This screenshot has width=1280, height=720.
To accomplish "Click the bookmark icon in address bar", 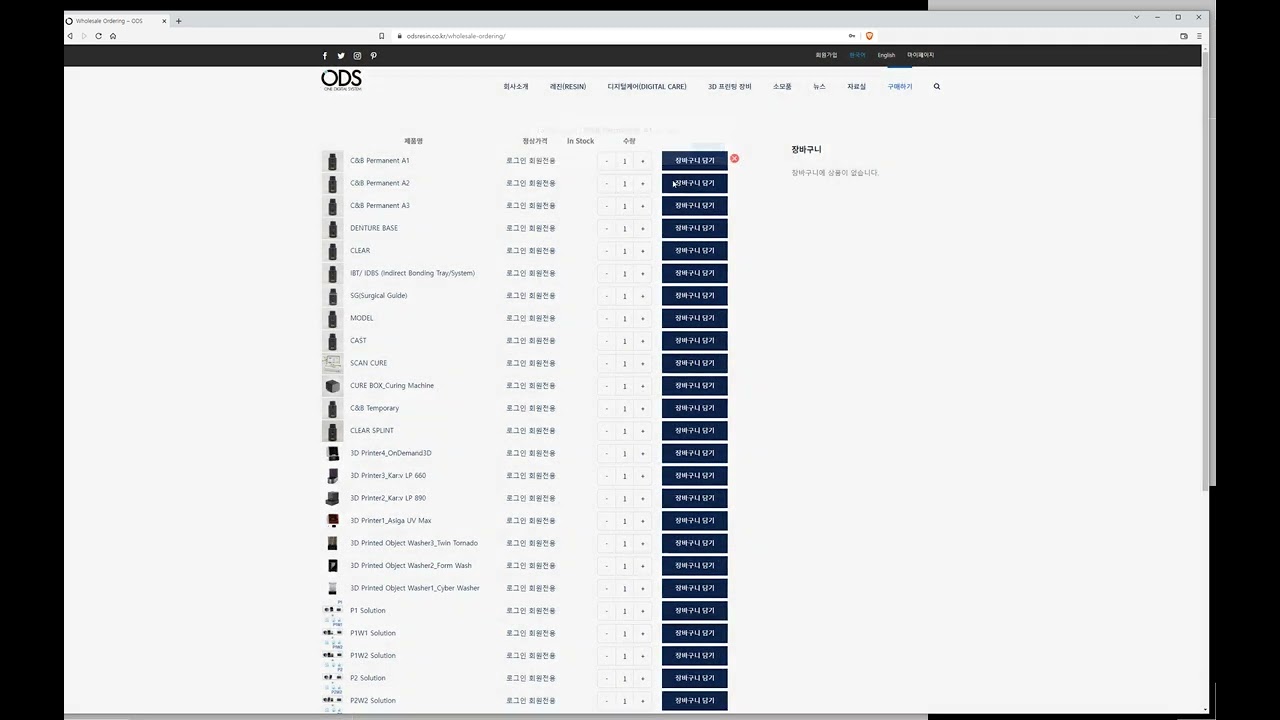I will pyautogui.click(x=381, y=36).
